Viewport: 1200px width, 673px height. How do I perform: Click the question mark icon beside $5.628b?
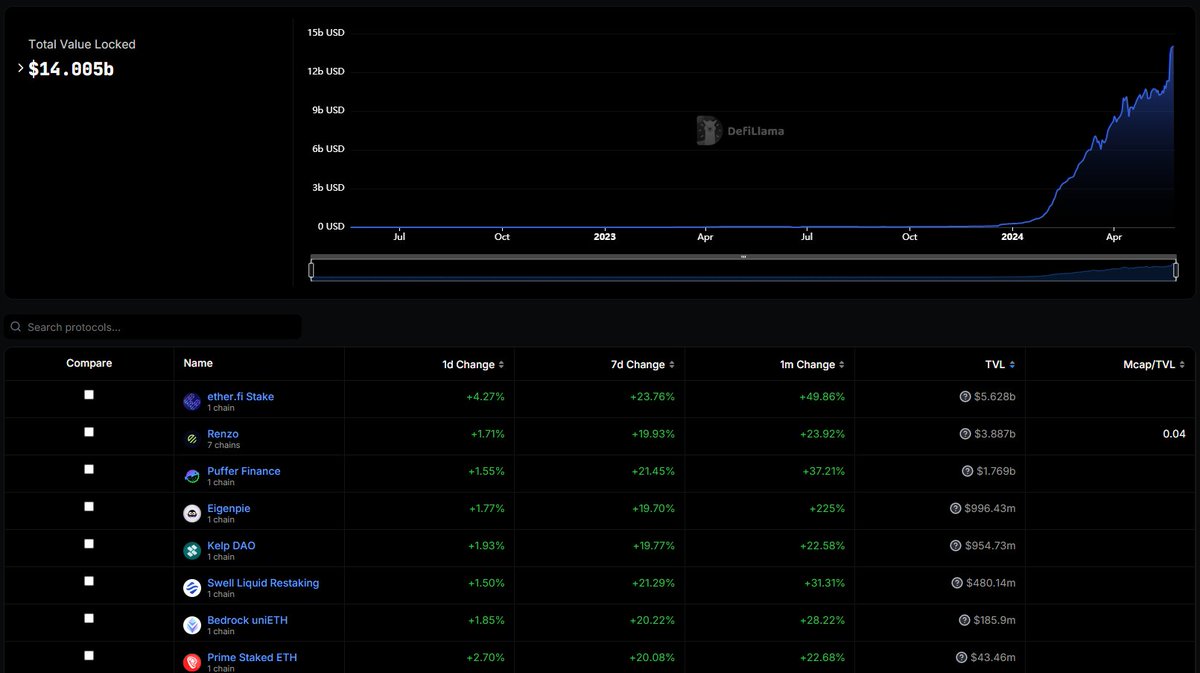tap(965, 396)
